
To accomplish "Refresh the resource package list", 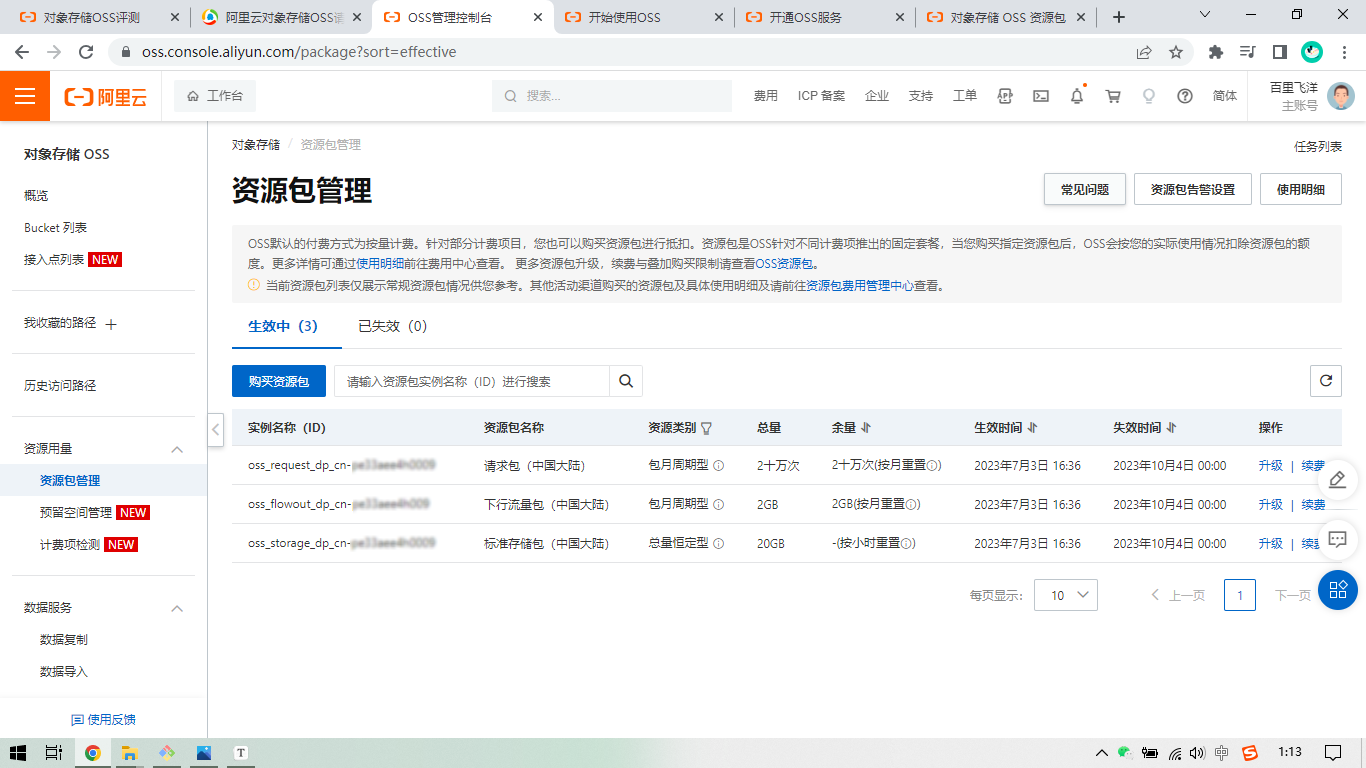I will click(1325, 381).
